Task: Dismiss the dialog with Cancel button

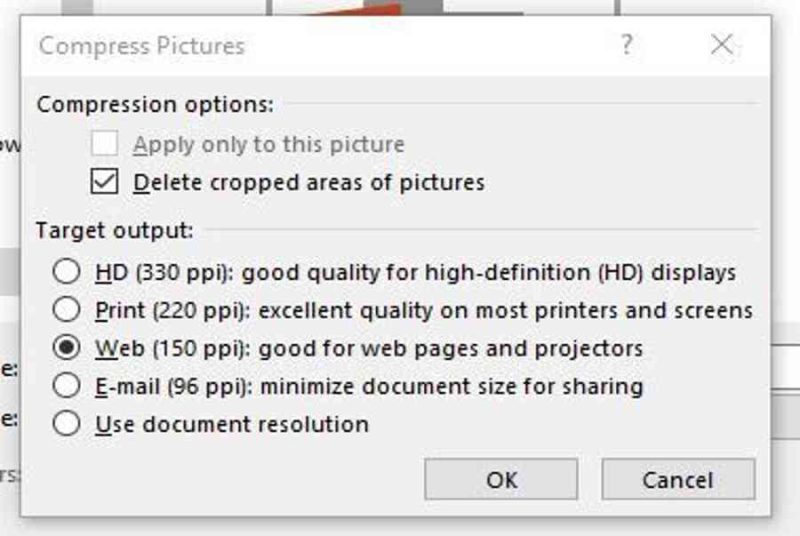Action: pos(678,479)
